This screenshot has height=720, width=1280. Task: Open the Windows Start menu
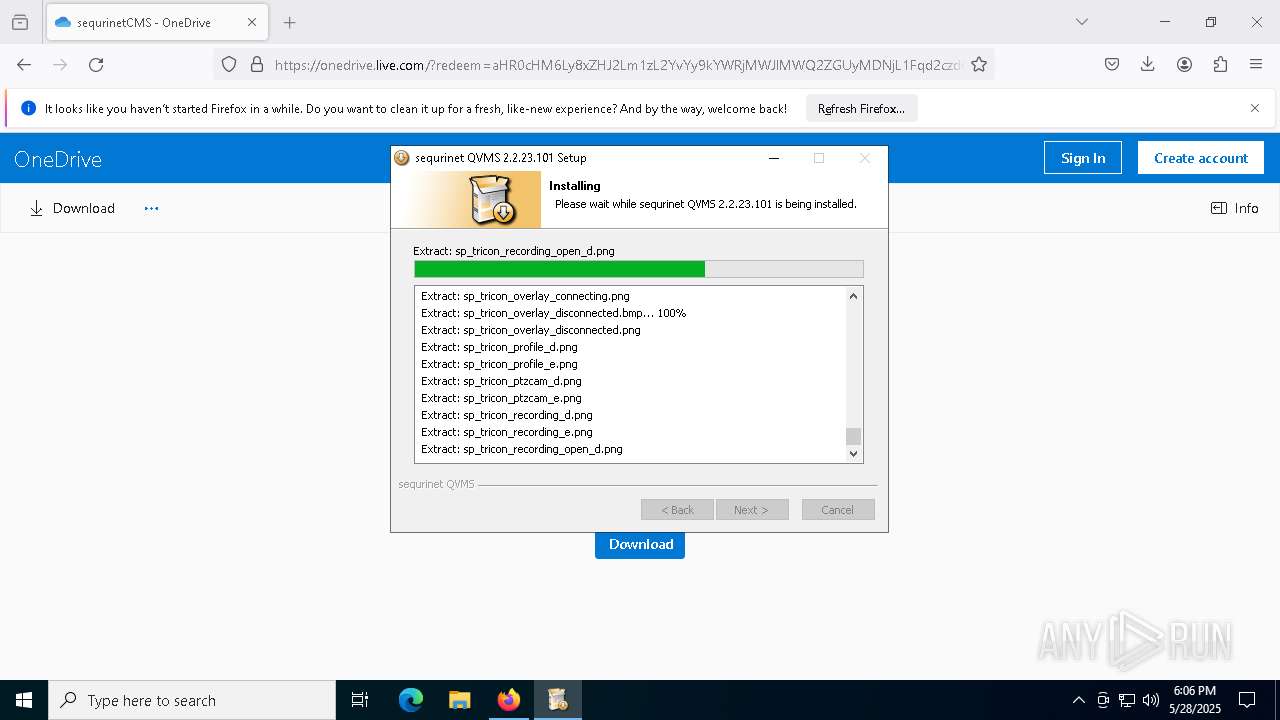click(x=24, y=700)
